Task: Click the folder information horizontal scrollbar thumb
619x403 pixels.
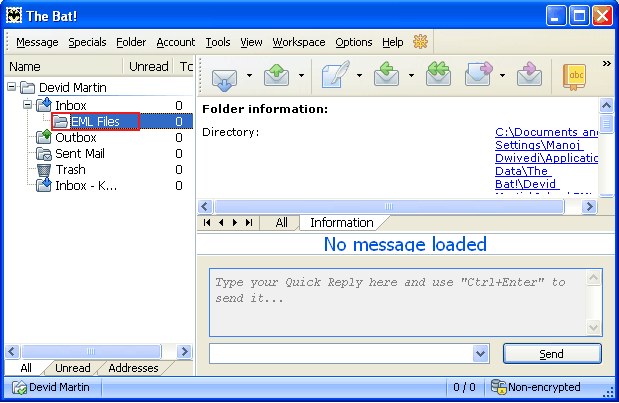Action: click(x=389, y=206)
